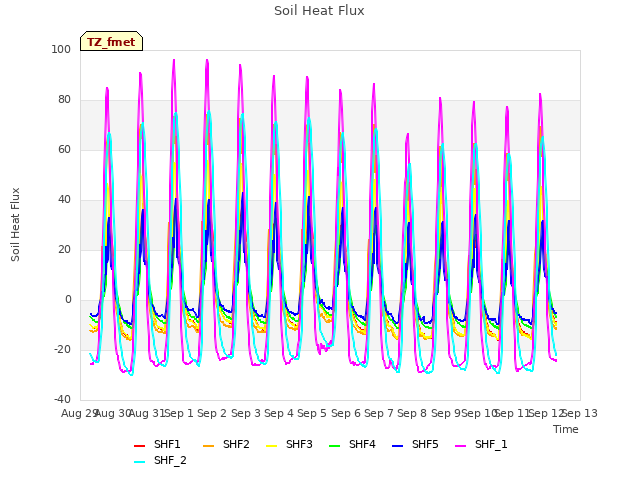Click the 0 y-axis tick label

tap(68, 300)
